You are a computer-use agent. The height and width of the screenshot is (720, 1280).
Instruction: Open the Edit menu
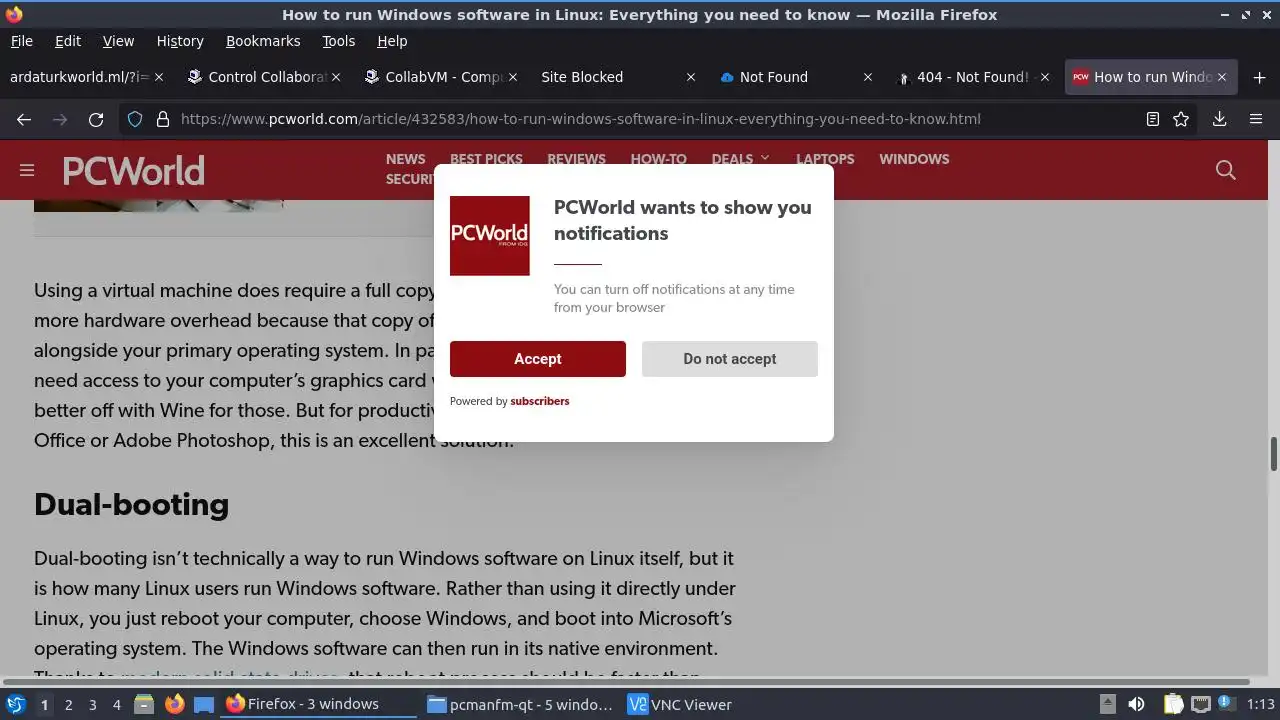pos(68,41)
